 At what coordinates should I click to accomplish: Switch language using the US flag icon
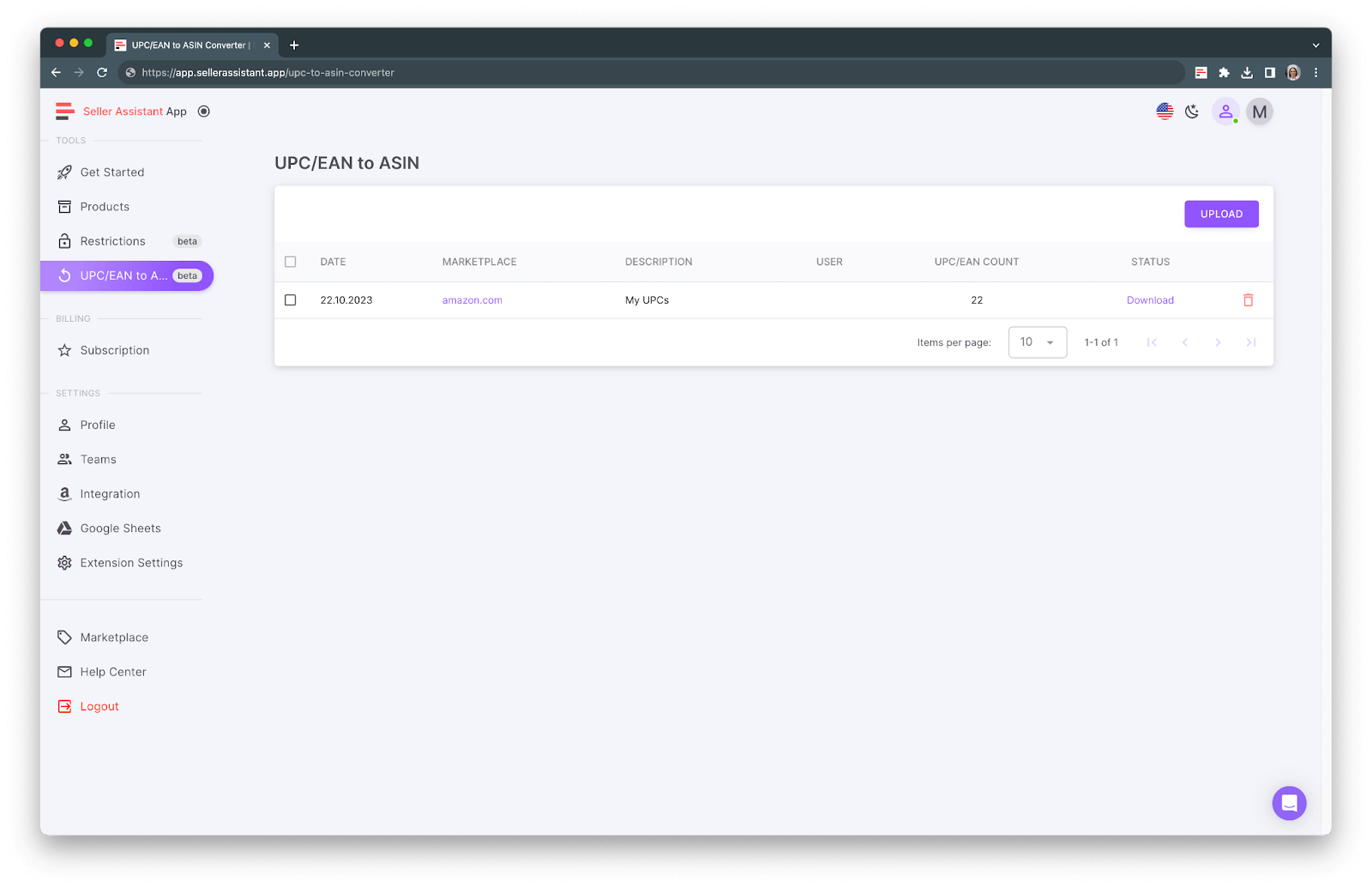tap(1164, 111)
